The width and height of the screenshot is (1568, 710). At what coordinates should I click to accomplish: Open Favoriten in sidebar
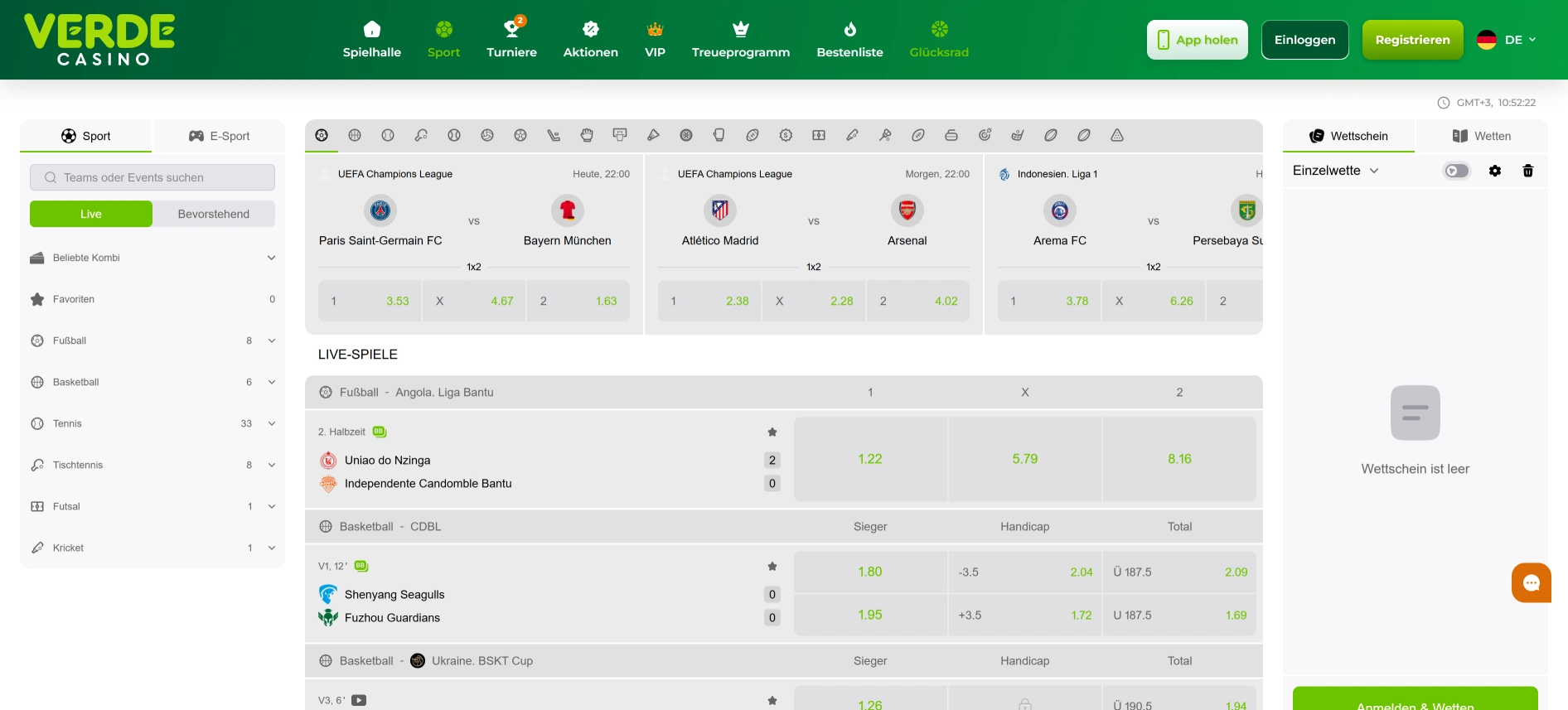click(152, 299)
